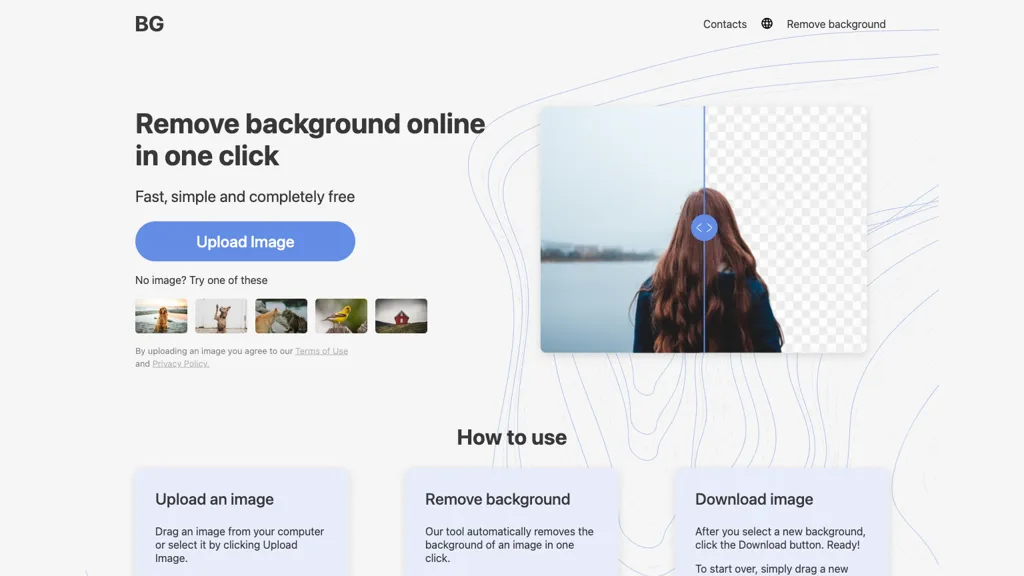Click the chevron handle on the comparison slider
Screen dimensions: 1024x576
pos(704,227)
